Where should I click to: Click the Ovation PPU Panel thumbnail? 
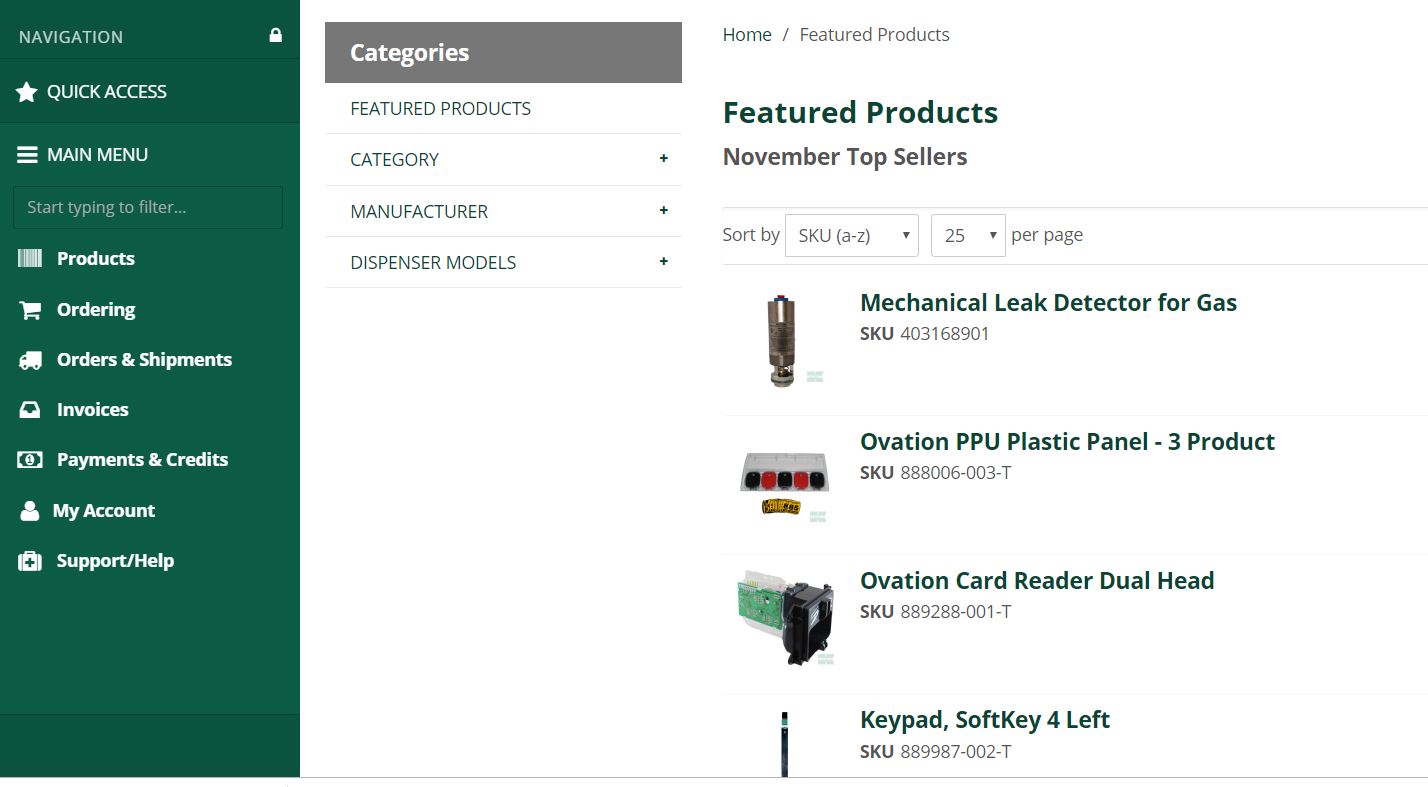tap(785, 484)
